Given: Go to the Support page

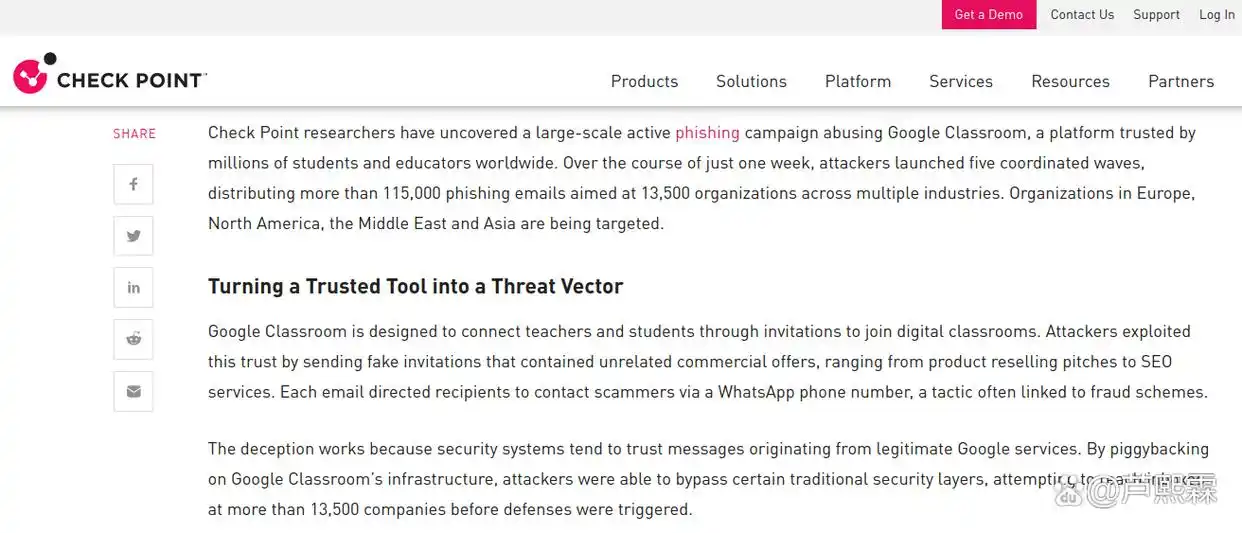Looking at the screenshot, I should coord(1156,15).
